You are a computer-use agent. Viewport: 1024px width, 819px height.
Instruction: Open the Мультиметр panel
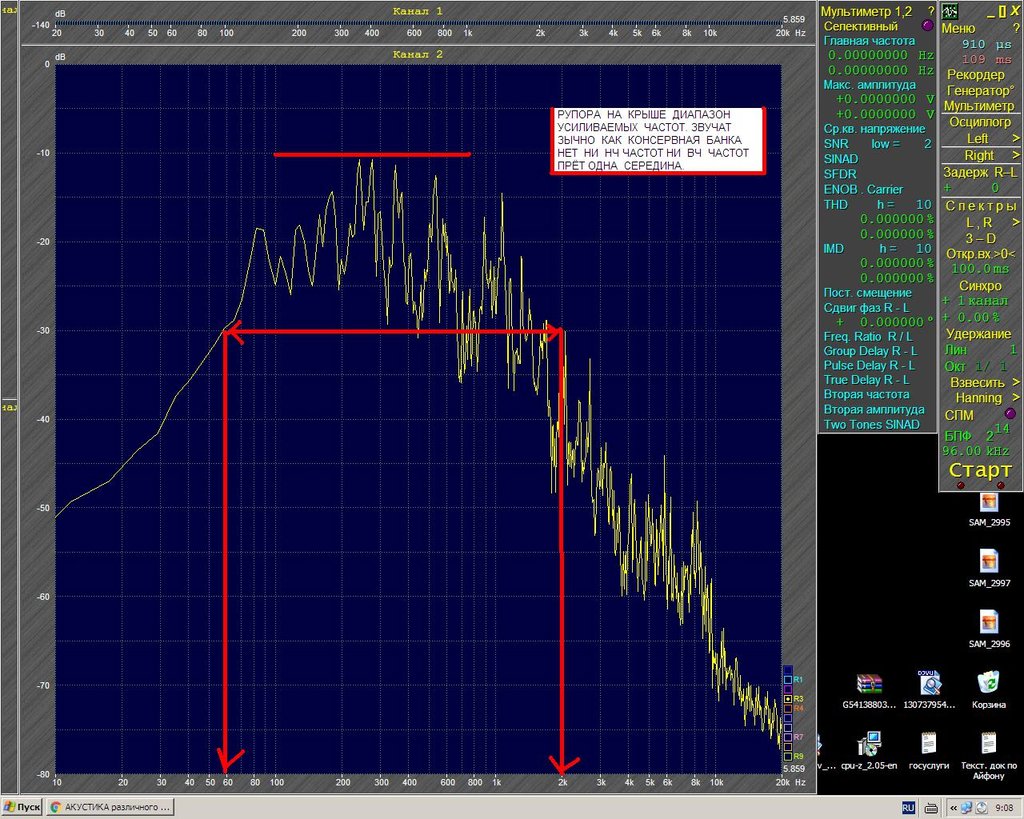979,106
